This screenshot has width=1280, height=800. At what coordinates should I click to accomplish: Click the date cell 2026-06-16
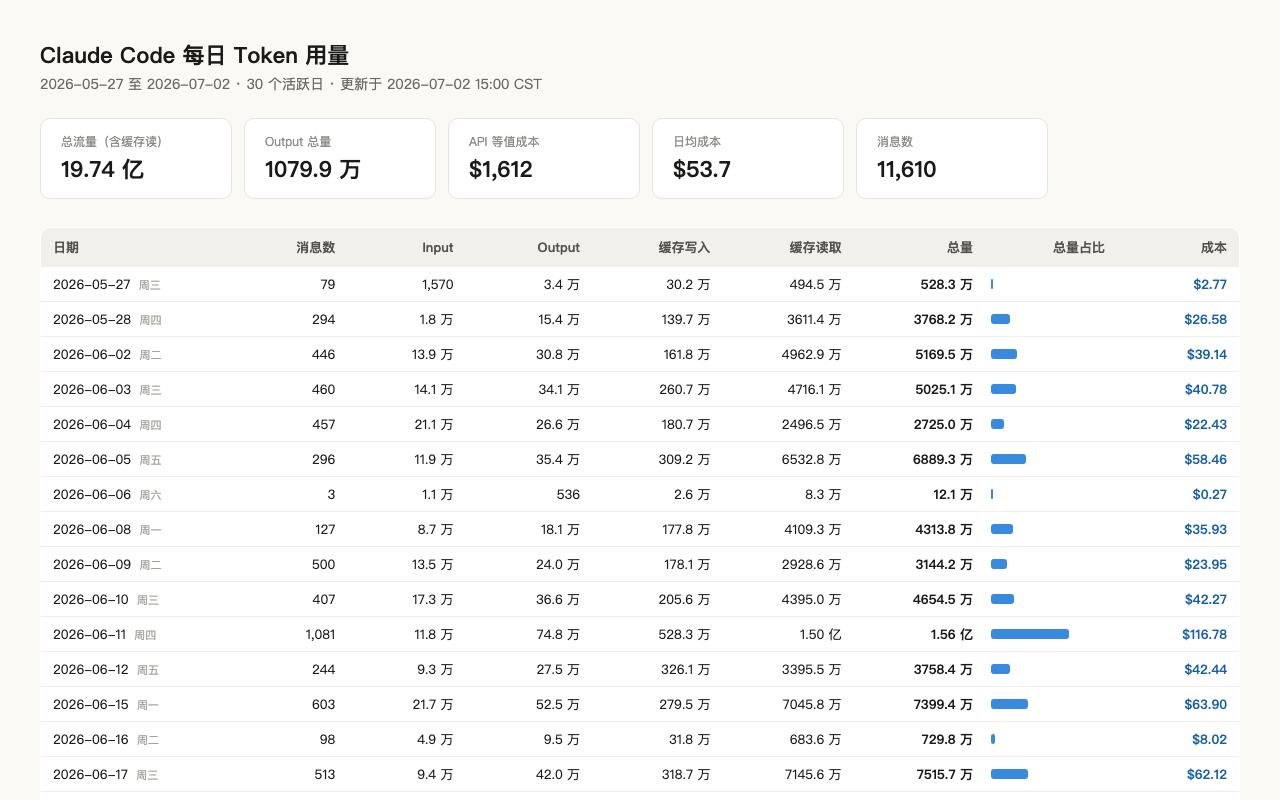coord(91,739)
